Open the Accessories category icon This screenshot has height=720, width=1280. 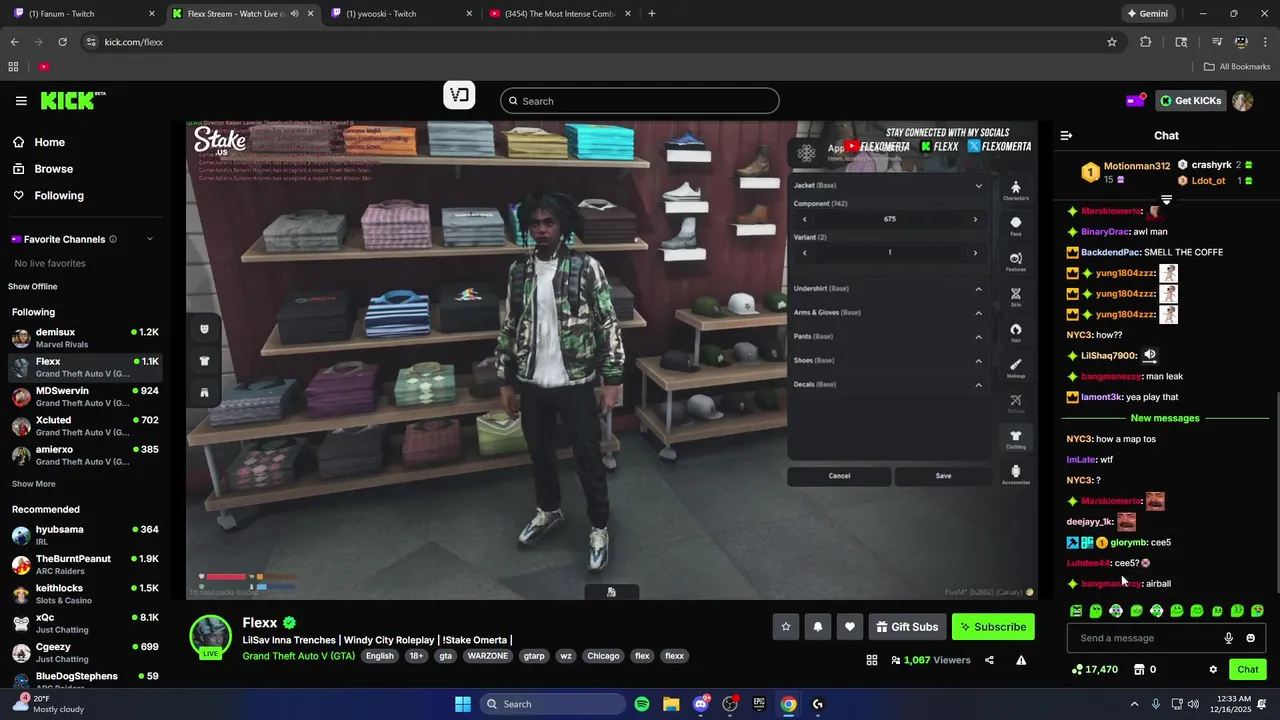tap(1016, 474)
